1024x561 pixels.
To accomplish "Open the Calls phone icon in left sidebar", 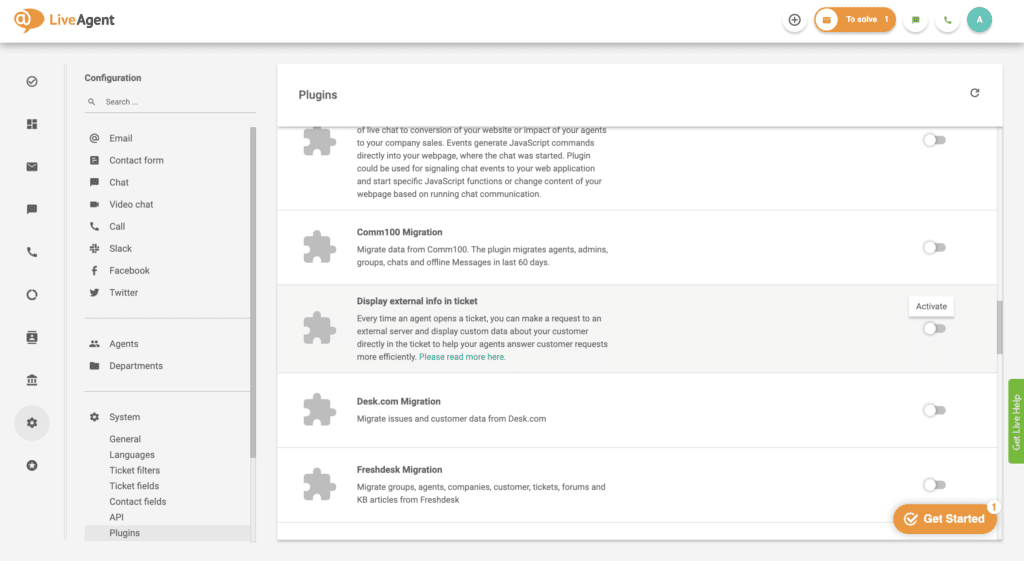I will click(x=32, y=252).
